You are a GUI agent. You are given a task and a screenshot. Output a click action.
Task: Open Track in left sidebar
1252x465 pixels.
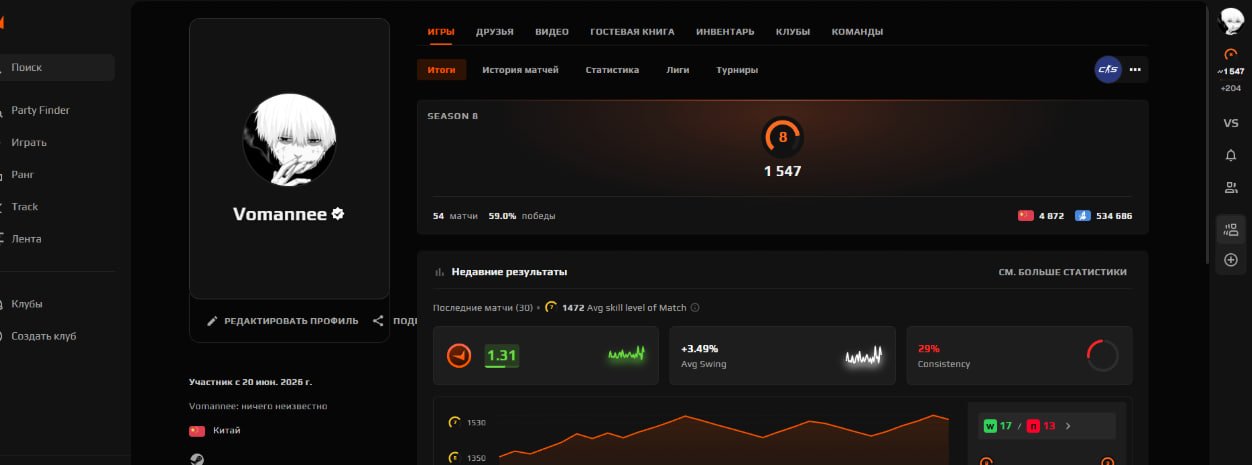point(25,207)
